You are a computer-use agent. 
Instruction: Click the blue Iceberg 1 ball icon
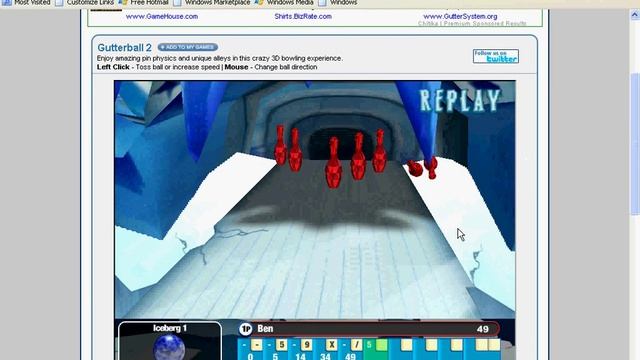pyautogui.click(x=169, y=348)
